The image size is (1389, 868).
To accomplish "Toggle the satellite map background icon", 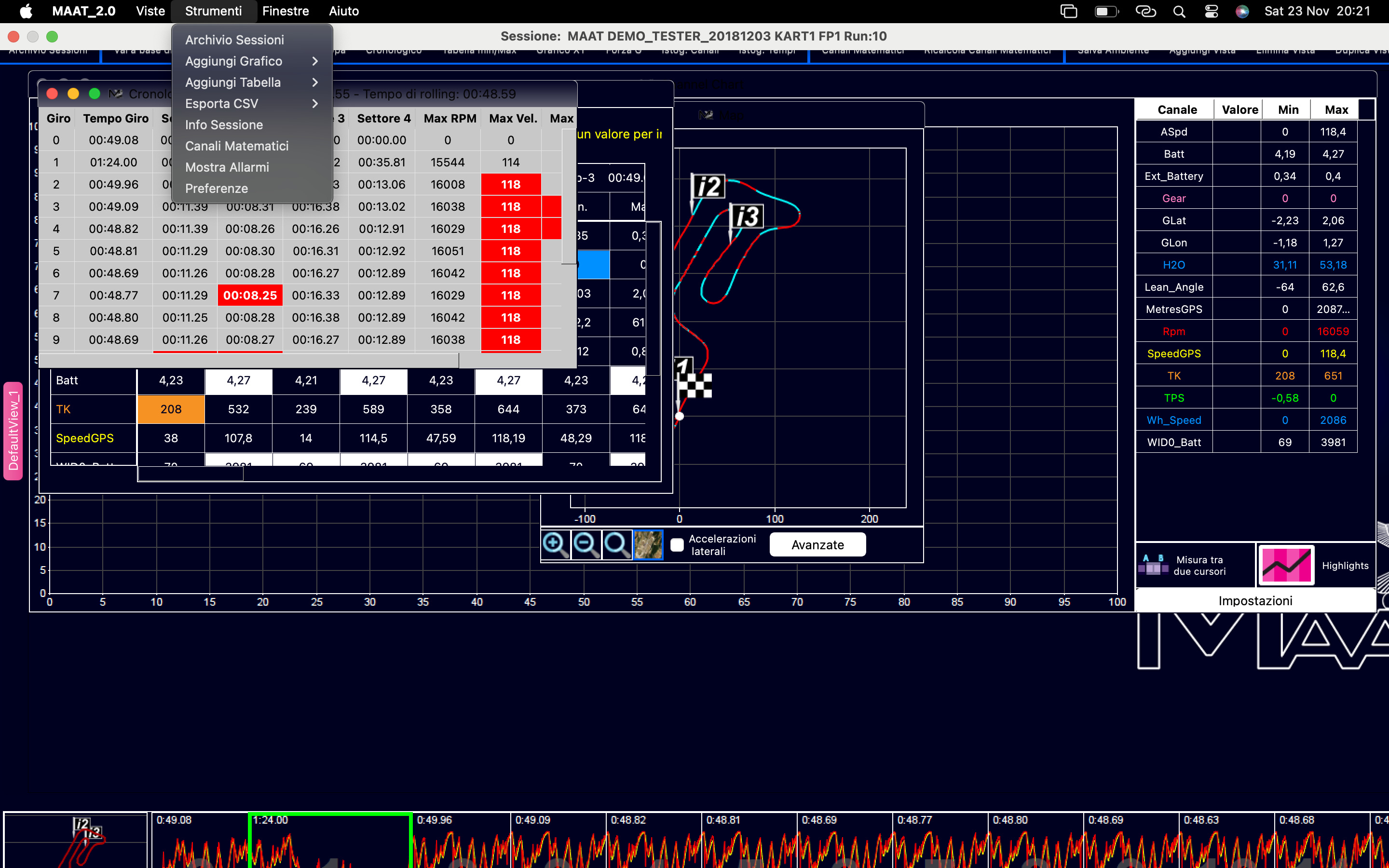I will click(x=648, y=544).
